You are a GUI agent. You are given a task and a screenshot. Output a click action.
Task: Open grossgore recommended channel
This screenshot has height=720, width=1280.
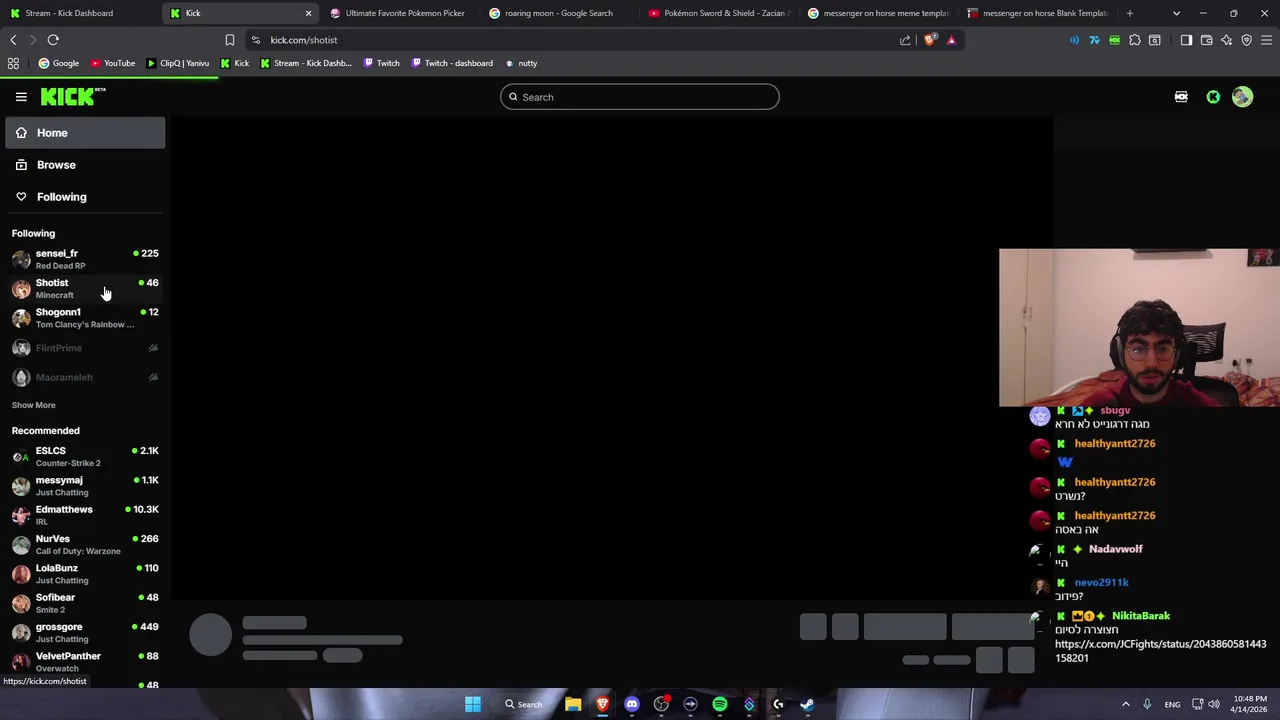click(x=85, y=632)
